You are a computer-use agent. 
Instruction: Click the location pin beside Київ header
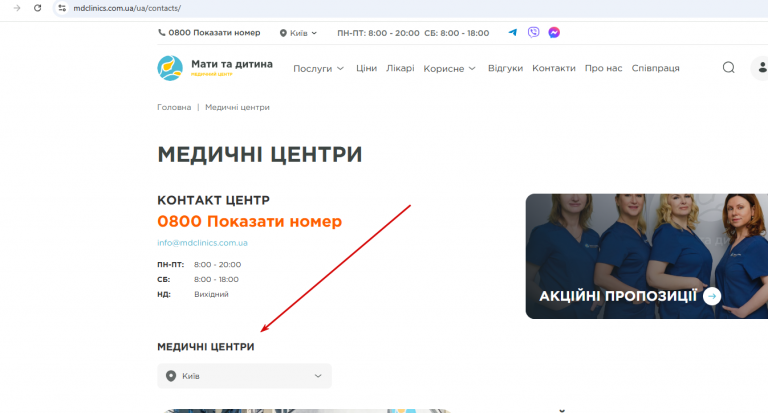click(x=283, y=33)
